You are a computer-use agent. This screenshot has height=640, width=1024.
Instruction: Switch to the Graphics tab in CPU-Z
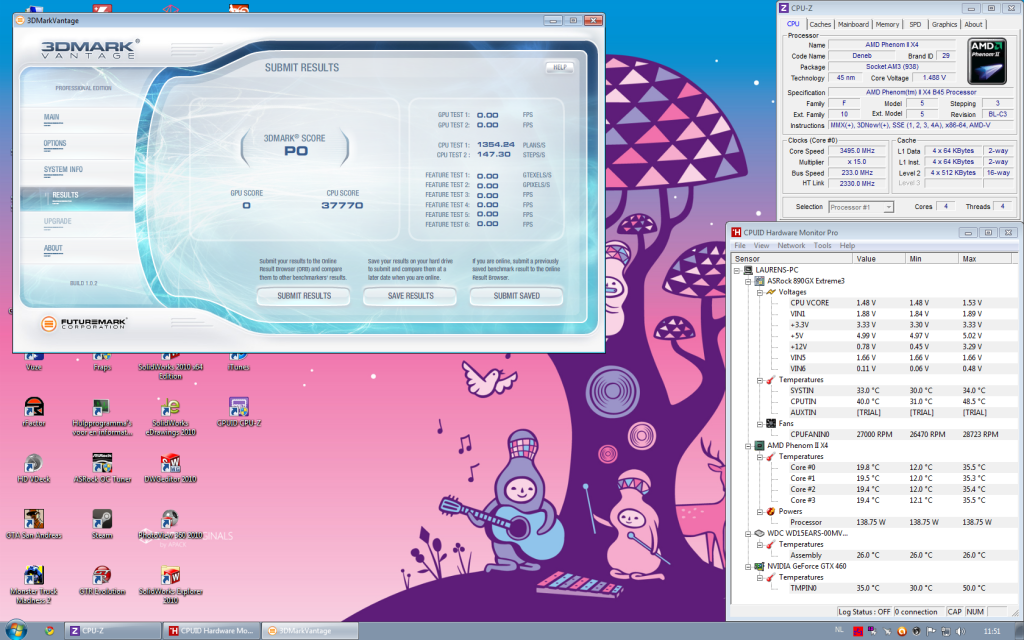[x=944, y=24]
